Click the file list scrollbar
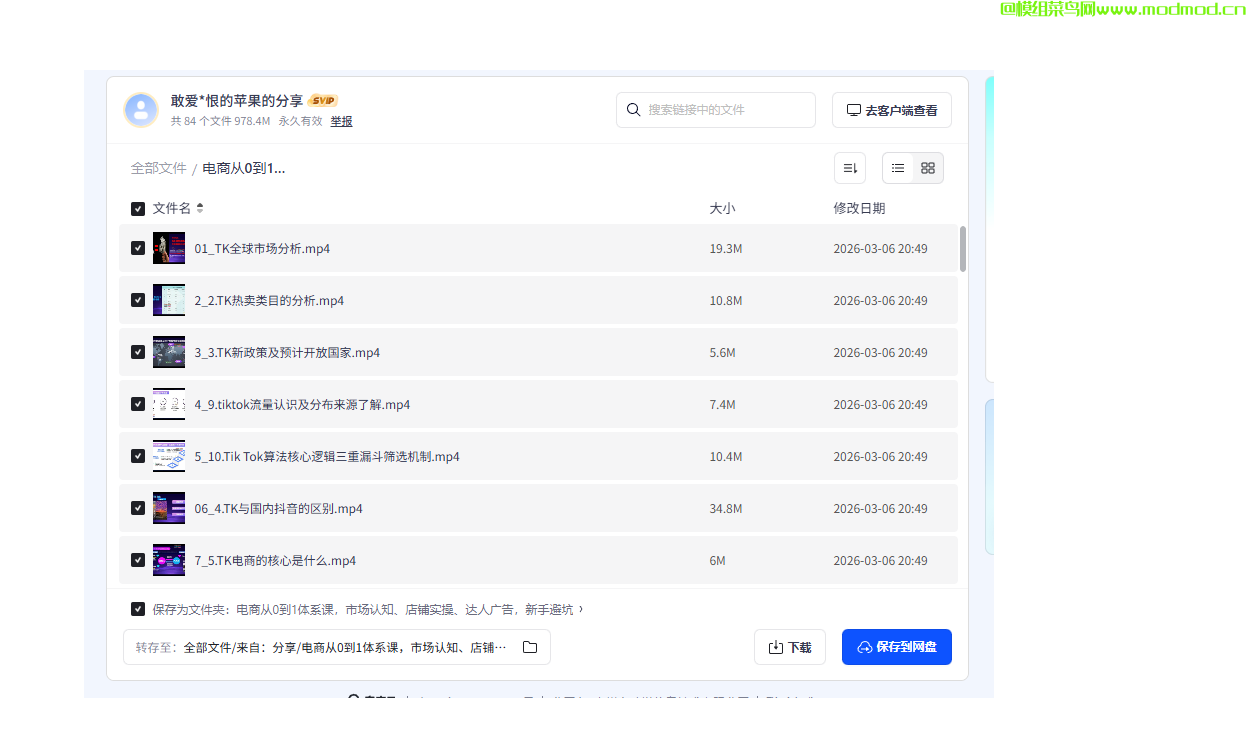Viewport: 1246px width, 749px height. pos(963,249)
